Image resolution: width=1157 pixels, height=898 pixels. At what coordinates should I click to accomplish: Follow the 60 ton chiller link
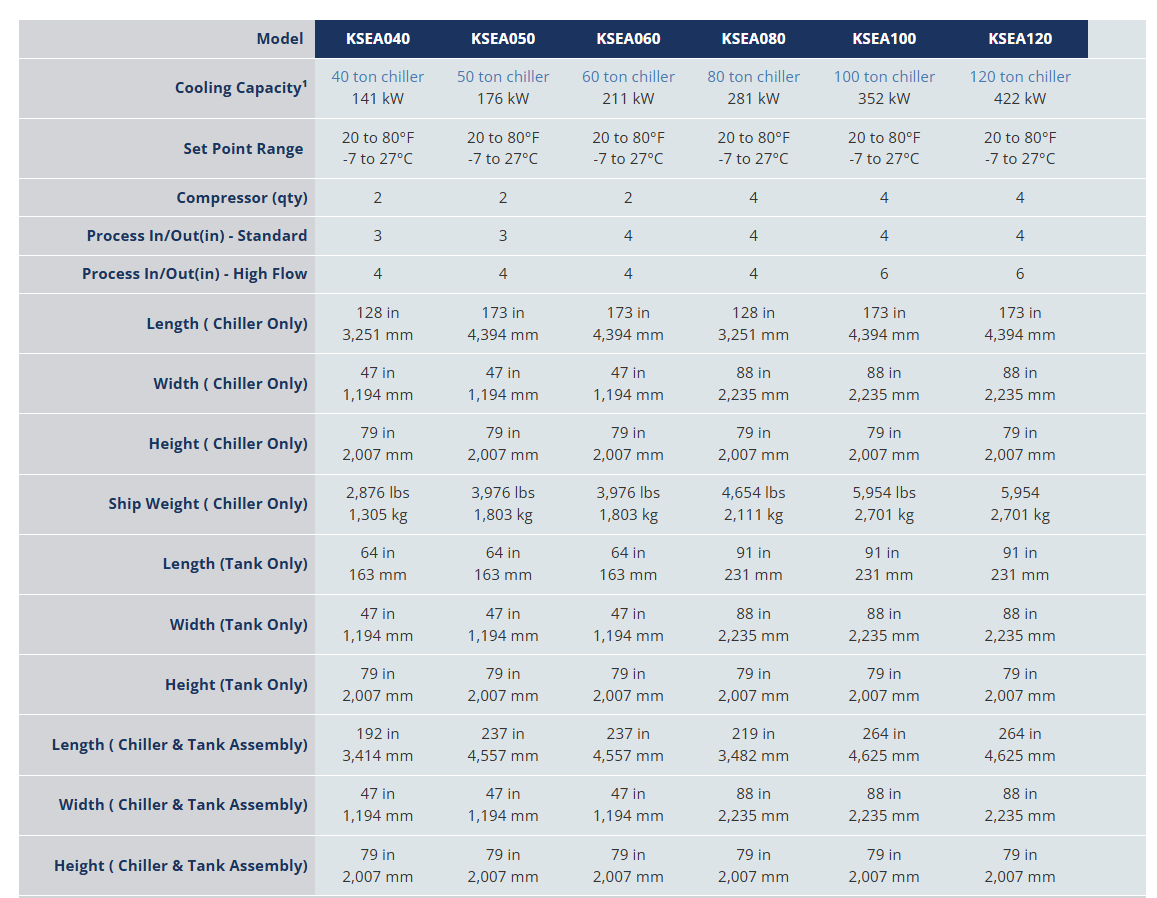[628, 77]
